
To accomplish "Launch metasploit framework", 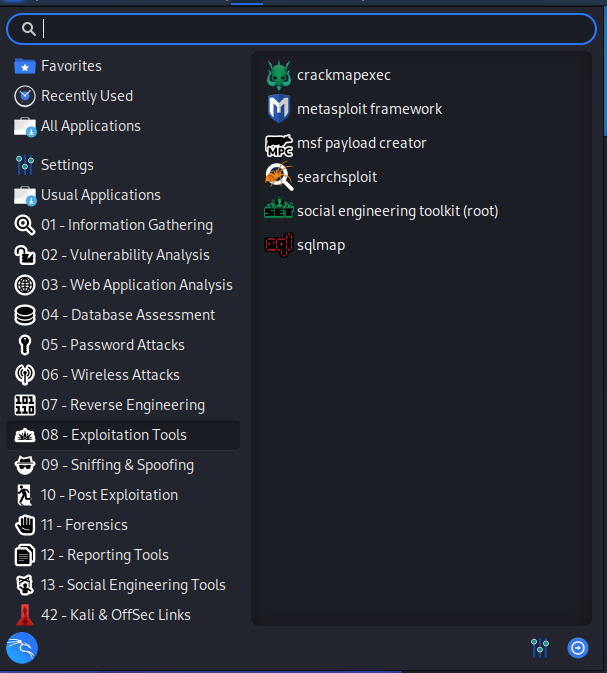I will (421, 109).
